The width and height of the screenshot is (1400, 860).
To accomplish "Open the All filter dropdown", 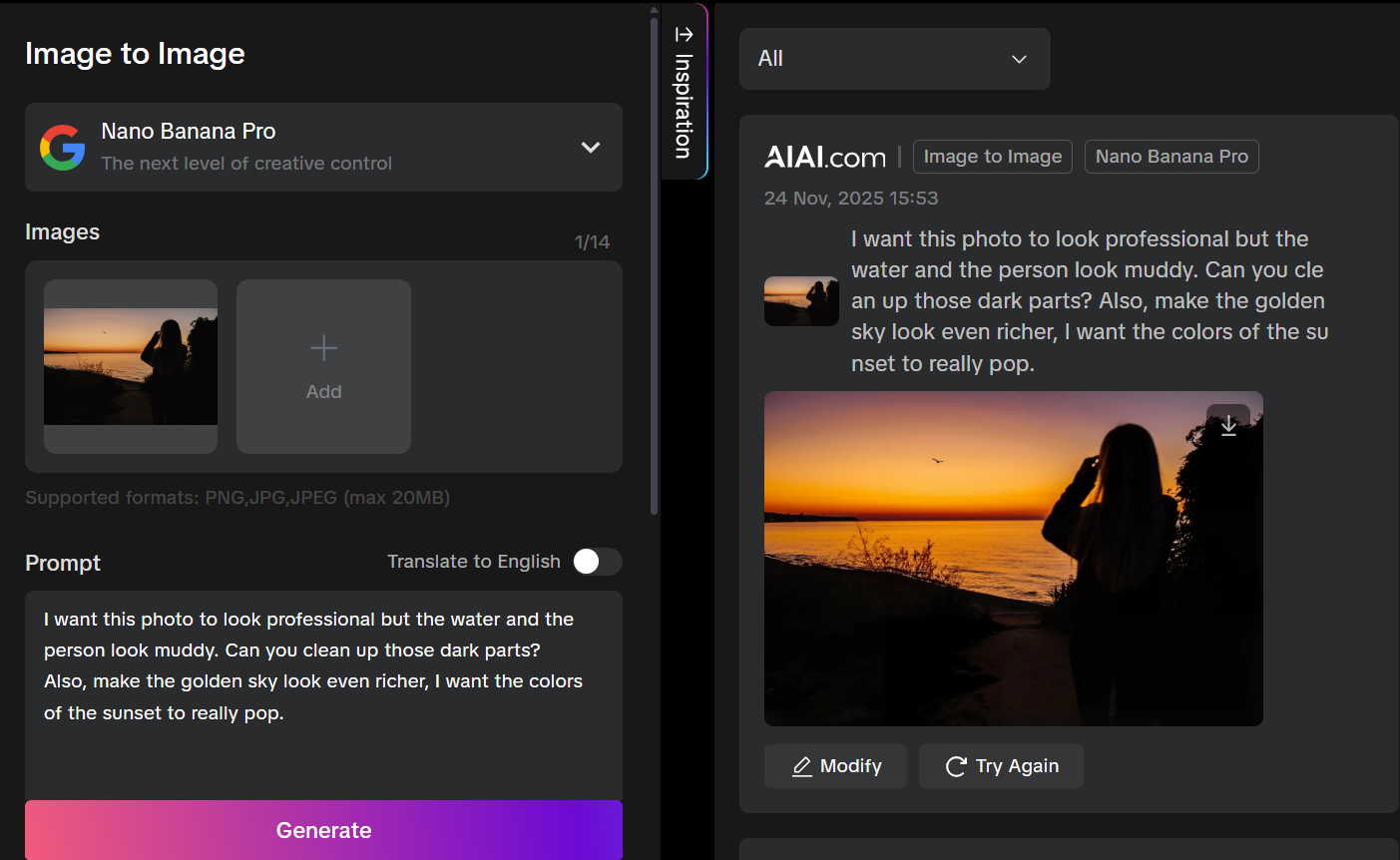I will pos(895,59).
